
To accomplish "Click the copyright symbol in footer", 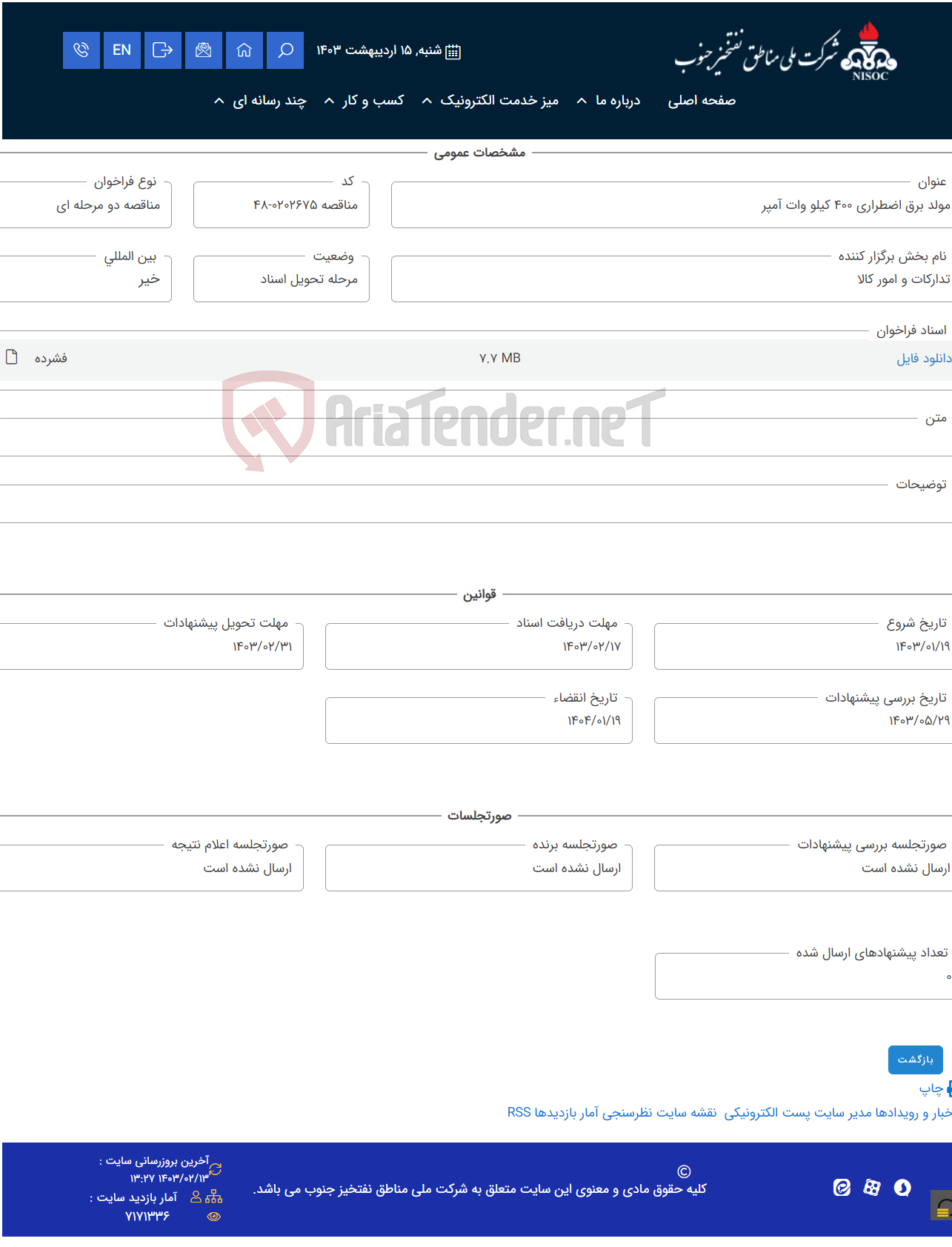I will pyautogui.click(x=684, y=1171).
